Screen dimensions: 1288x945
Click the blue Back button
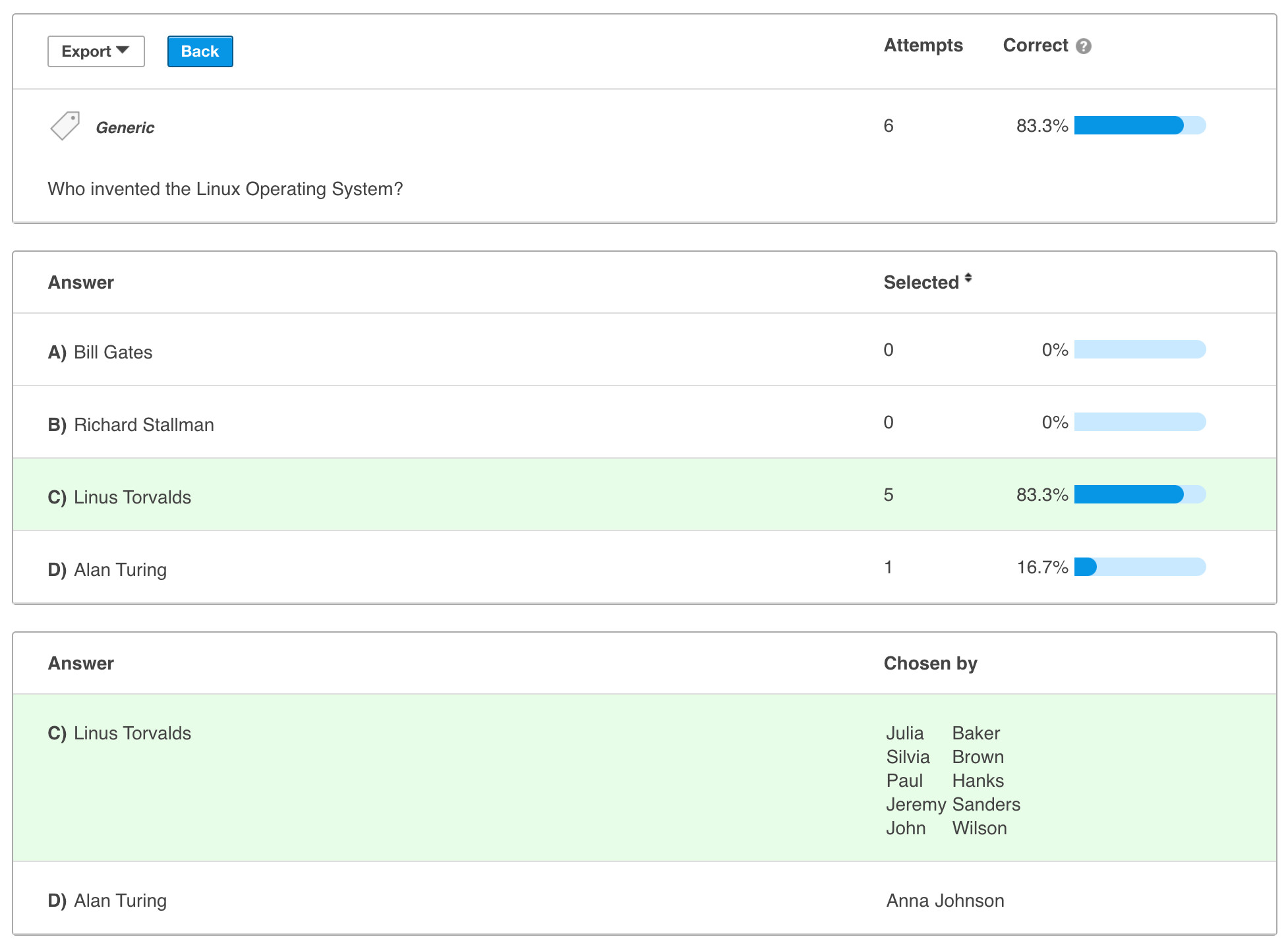click(x=200, y=51)
